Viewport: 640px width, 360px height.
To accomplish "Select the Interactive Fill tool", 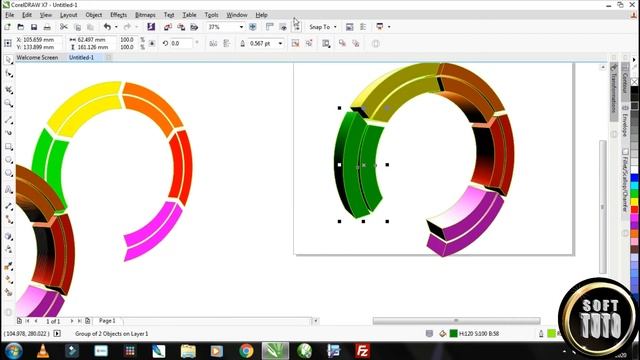I will pos(9,280).
